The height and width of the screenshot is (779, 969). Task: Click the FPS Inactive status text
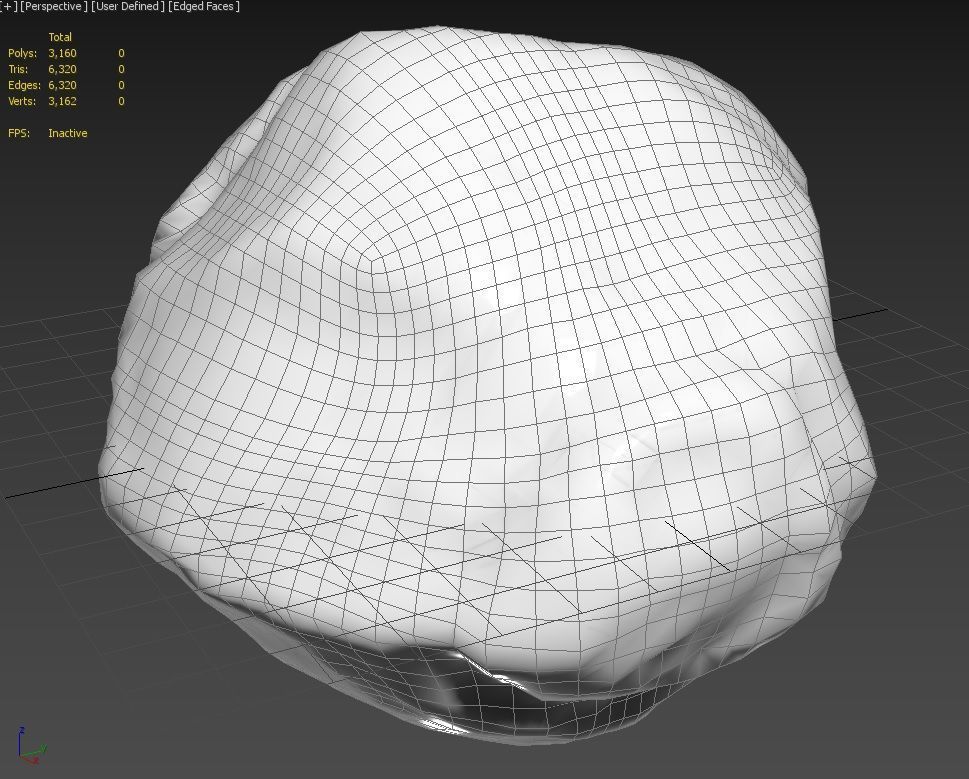68,133
